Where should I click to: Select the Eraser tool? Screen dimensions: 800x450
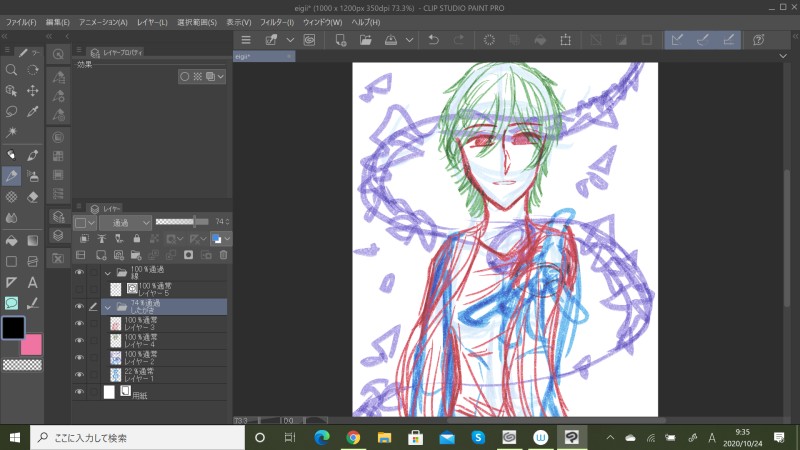(x=33, y=196)
